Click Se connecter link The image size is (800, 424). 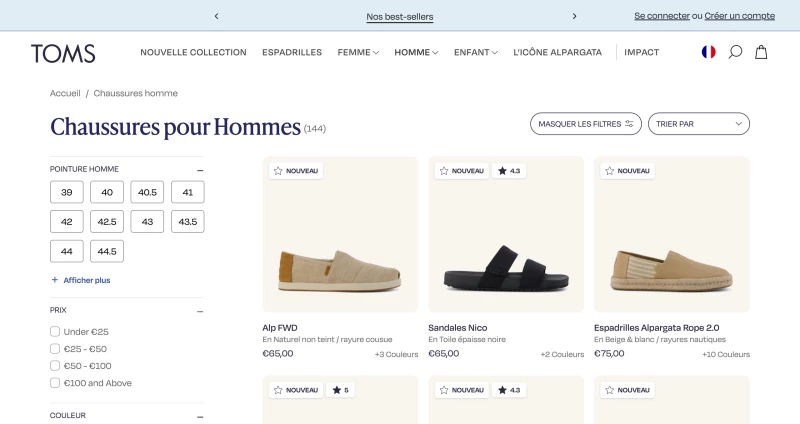[662, 16]
